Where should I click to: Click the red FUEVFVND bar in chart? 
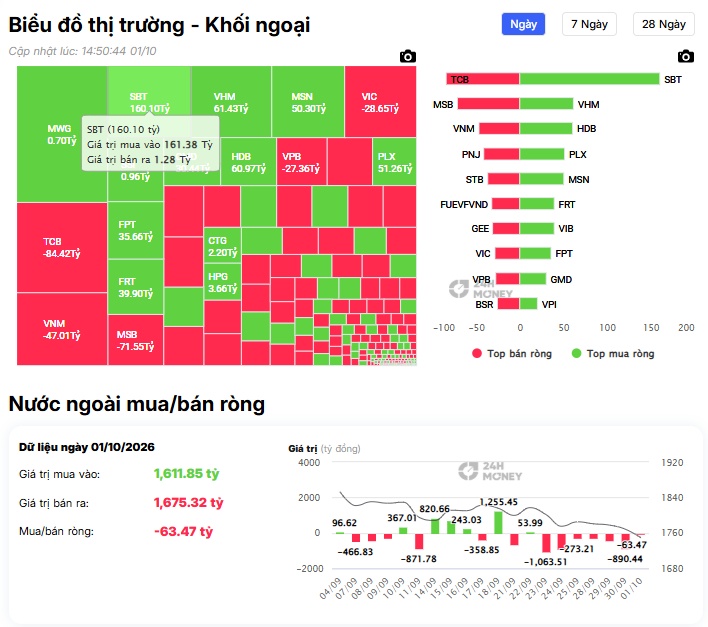click(505, 204)
